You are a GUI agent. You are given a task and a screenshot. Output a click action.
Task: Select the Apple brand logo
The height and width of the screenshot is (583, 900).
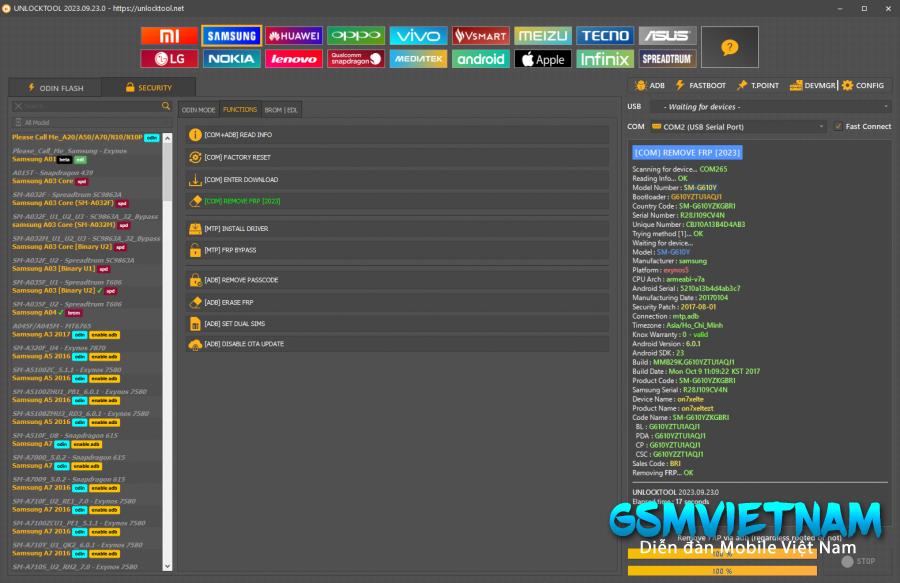pyautogui.click(x=543, y=59)
